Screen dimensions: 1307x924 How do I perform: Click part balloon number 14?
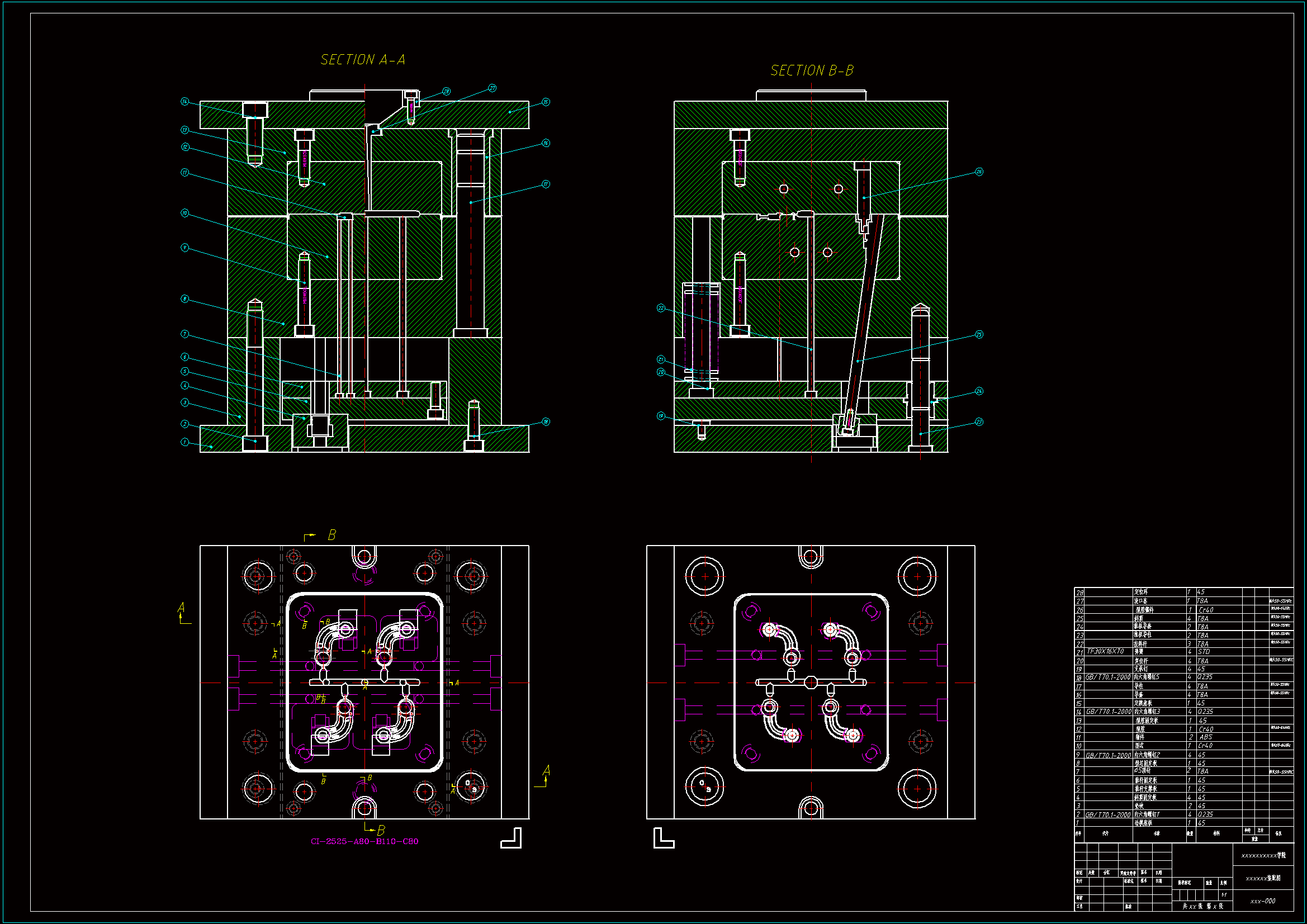tap(184, 101)
